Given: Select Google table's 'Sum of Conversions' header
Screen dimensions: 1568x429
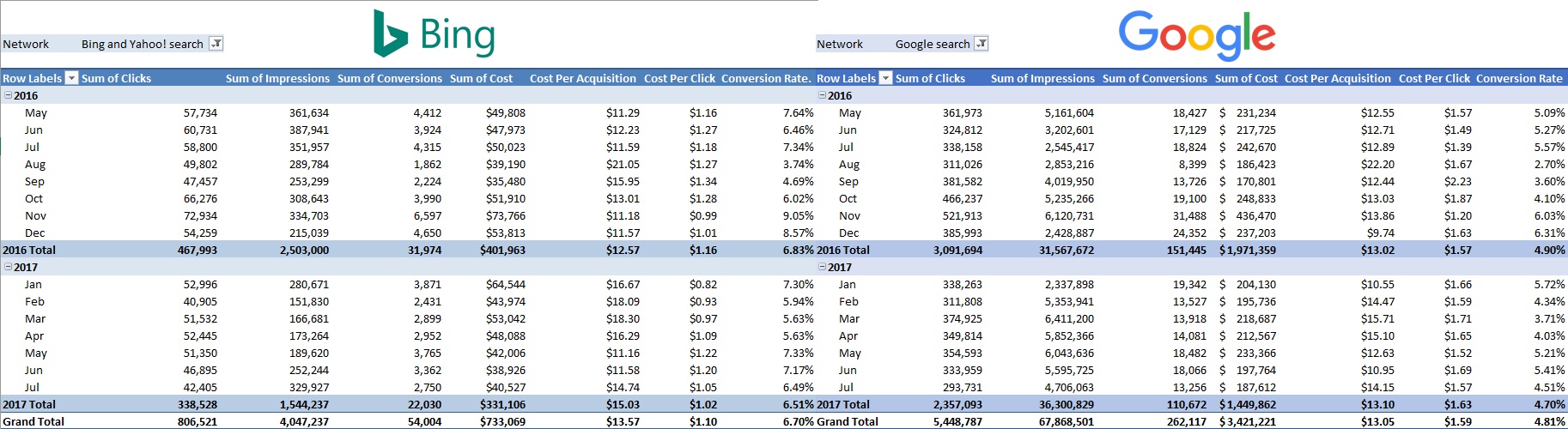Looking at the screenshot, I should click(x=1155, y=78).
